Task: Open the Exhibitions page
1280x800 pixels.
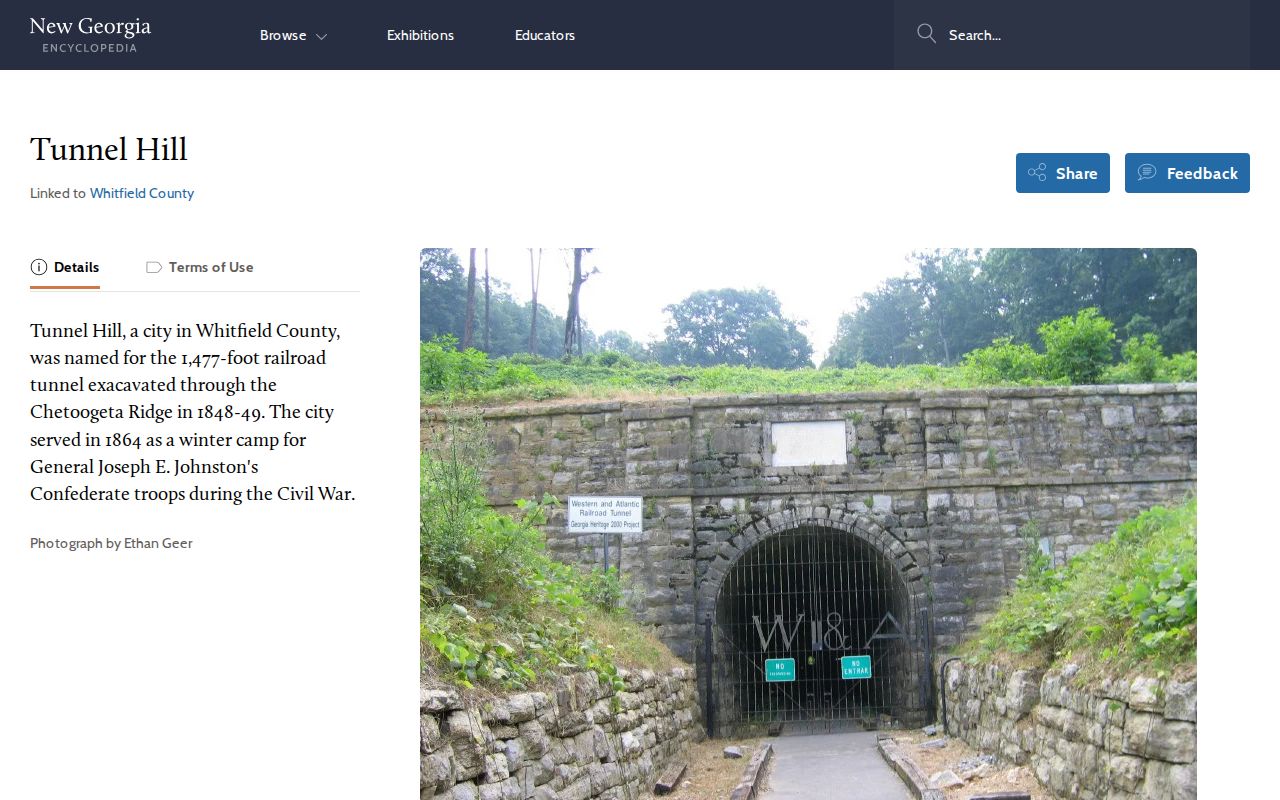Action: click(x=420, y=35)
